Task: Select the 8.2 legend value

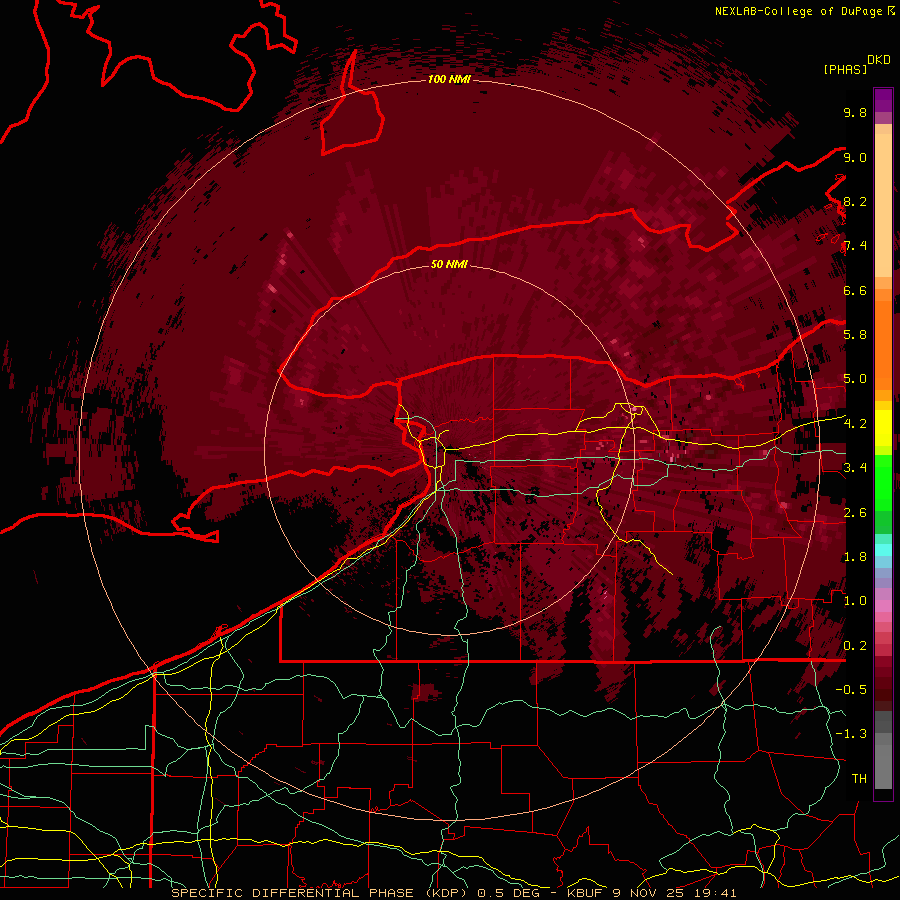Action: 855,201
